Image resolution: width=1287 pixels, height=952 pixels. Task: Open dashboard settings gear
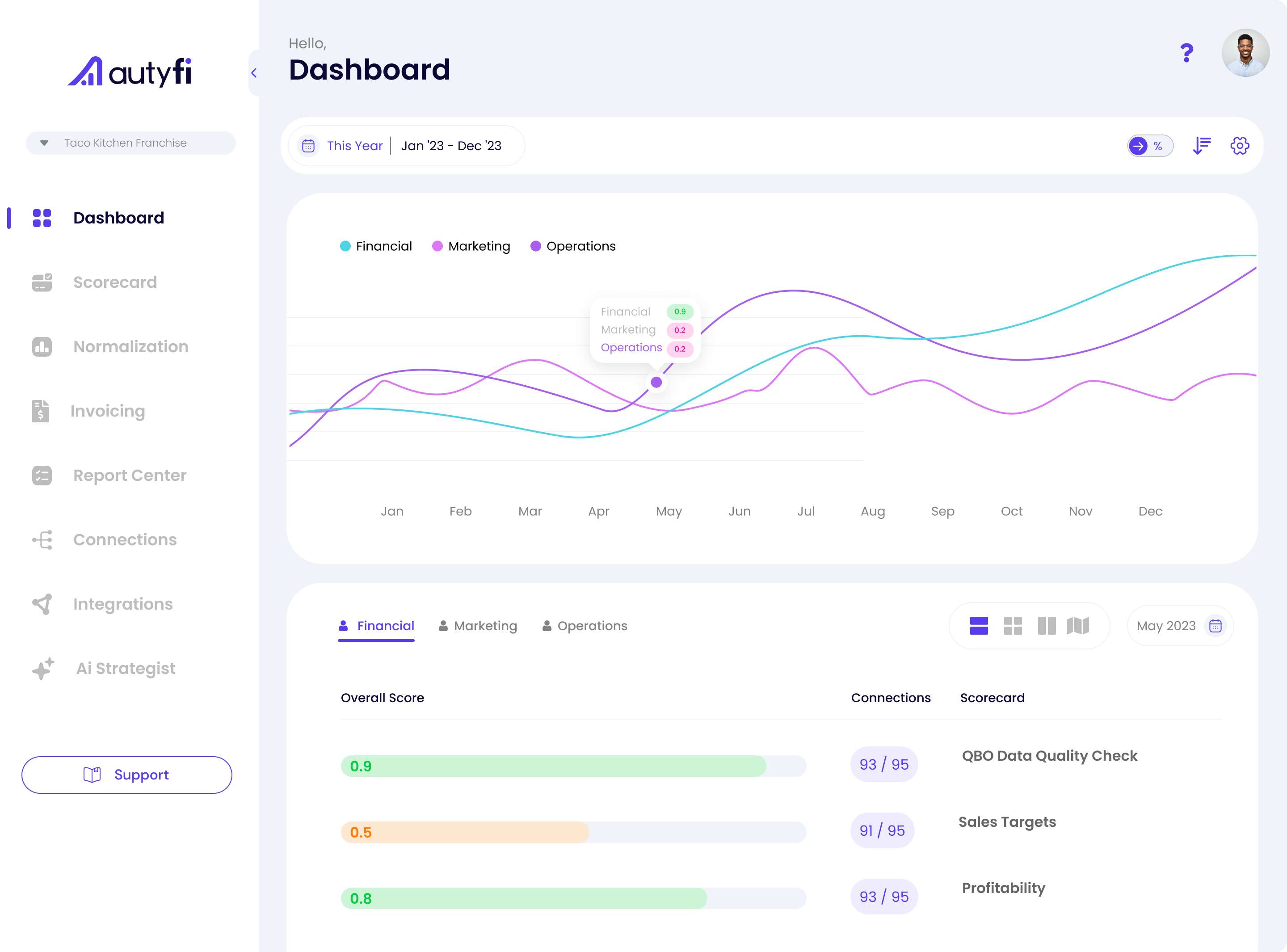point(1240,146)
